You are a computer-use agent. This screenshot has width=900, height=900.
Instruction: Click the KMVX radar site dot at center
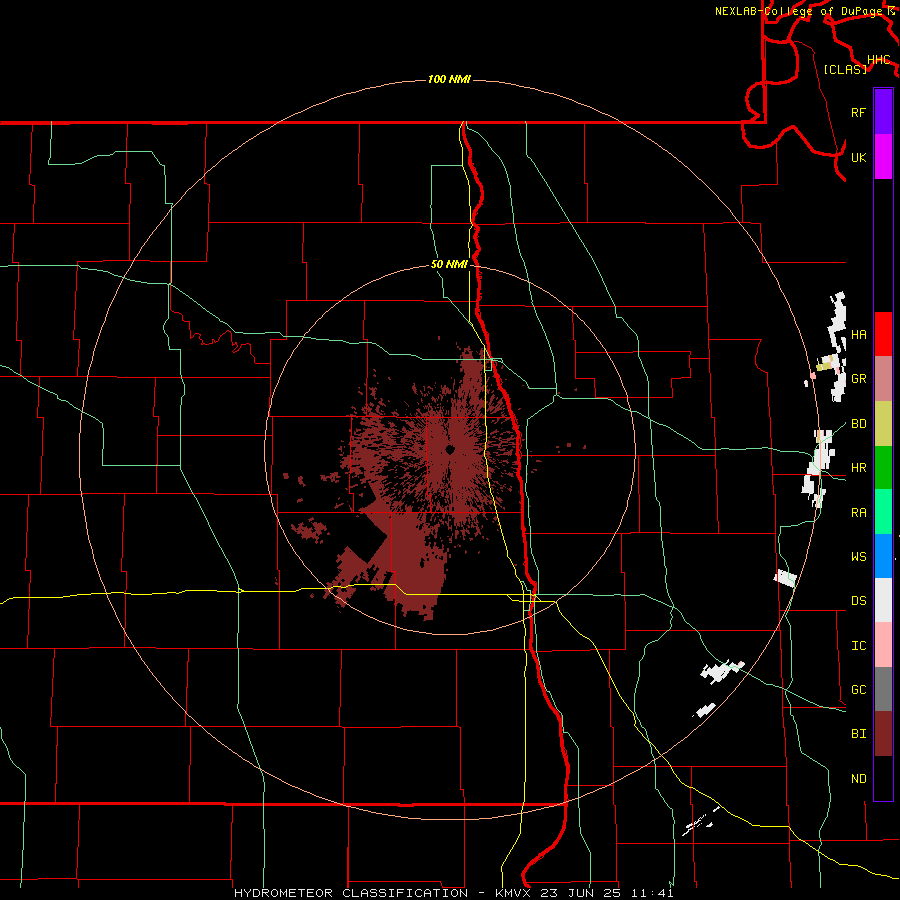click(x=451, y=449)
